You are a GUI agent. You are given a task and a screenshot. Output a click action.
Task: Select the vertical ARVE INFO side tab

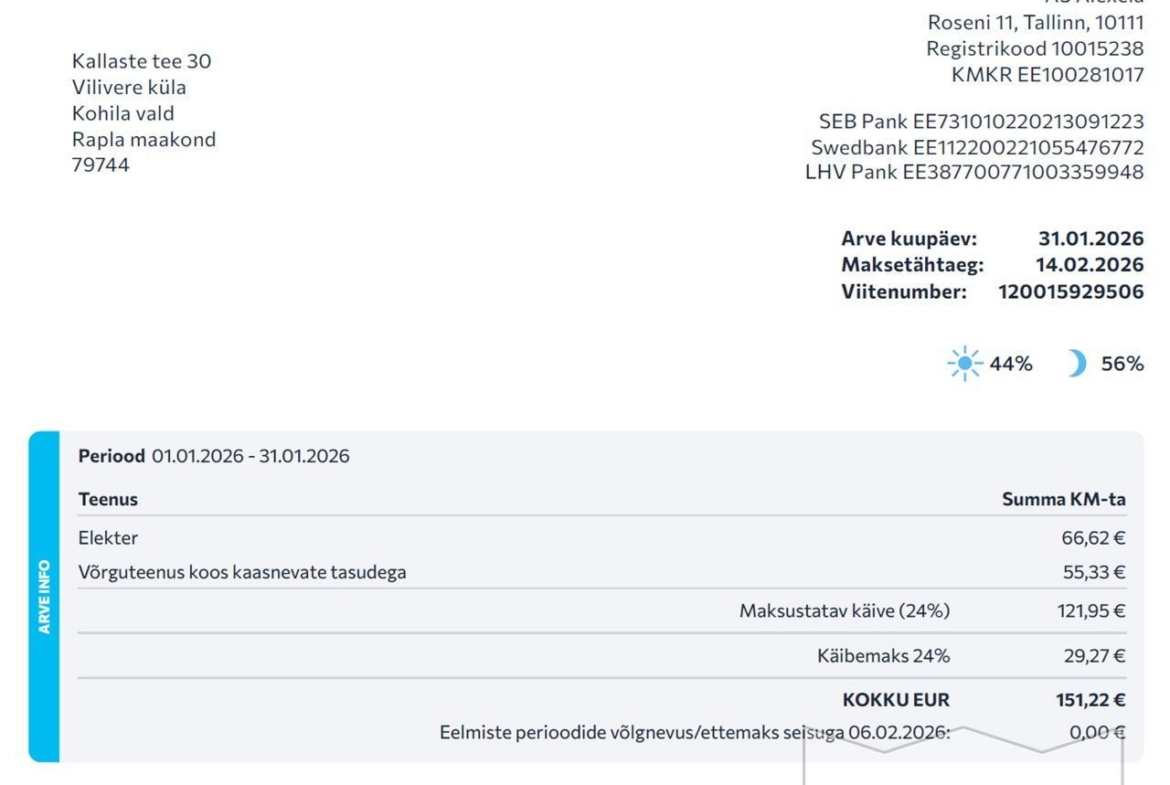[45, 597]
